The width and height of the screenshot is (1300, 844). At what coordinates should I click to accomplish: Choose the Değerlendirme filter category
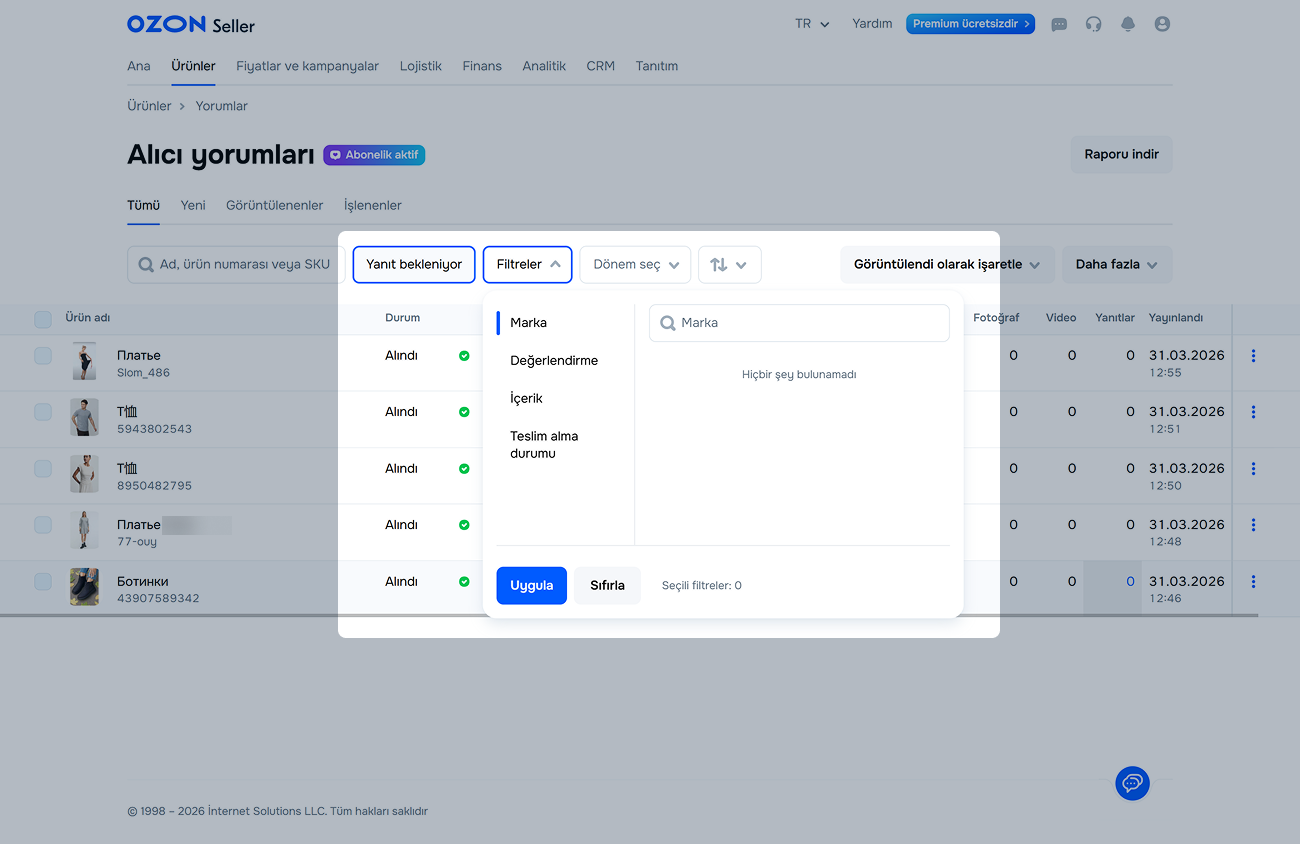pos(554,361)
